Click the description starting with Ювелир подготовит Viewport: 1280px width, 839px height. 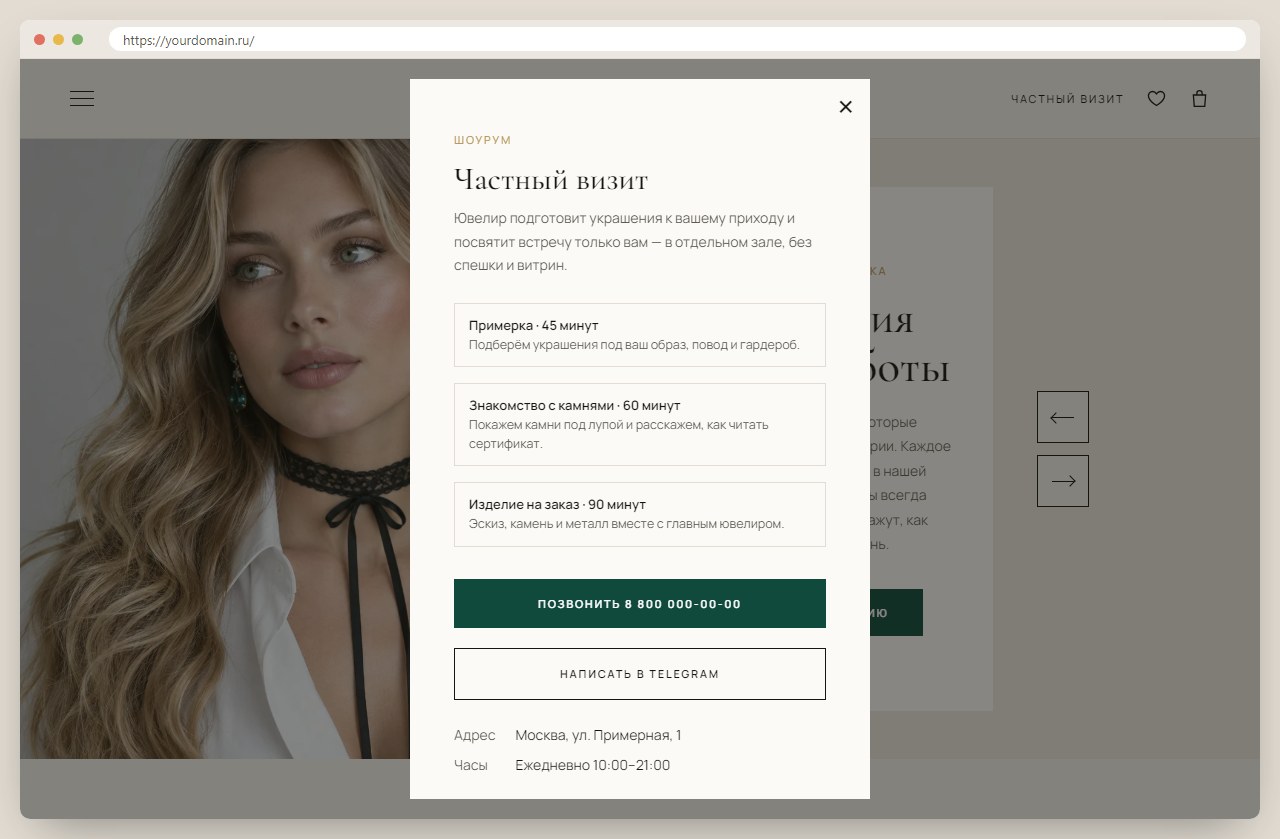[633, 242]
